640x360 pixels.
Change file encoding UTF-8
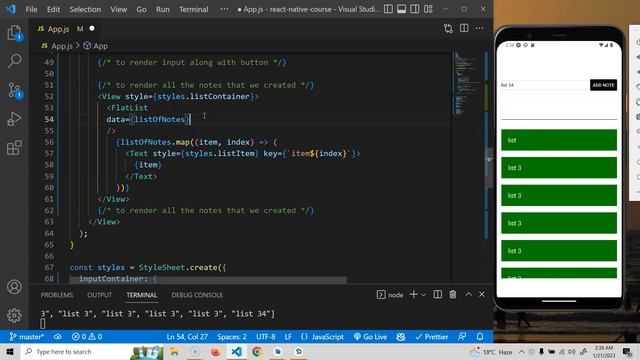pos(266,337)
